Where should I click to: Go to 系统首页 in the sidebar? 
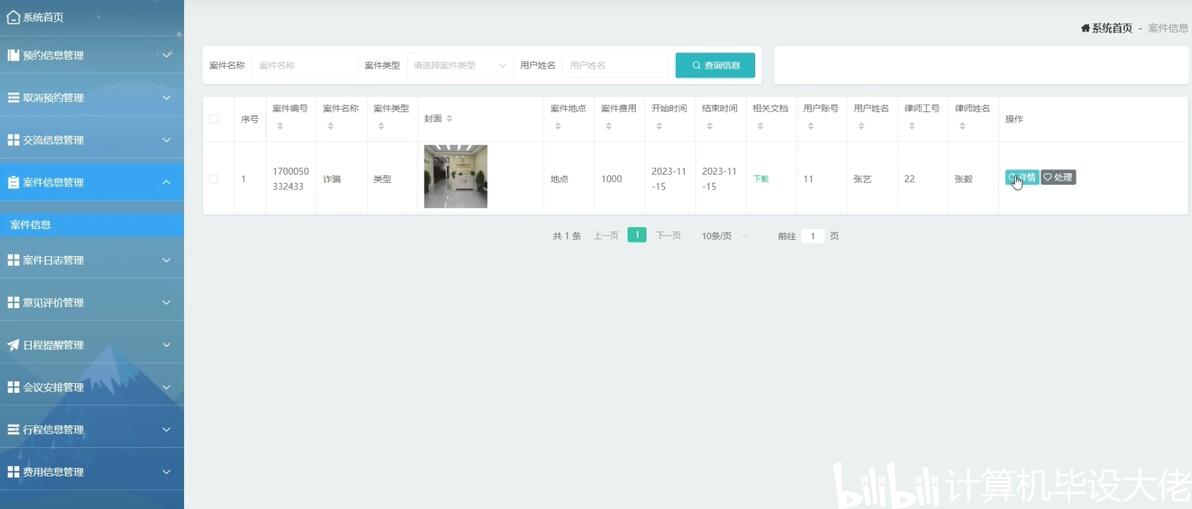92,17
